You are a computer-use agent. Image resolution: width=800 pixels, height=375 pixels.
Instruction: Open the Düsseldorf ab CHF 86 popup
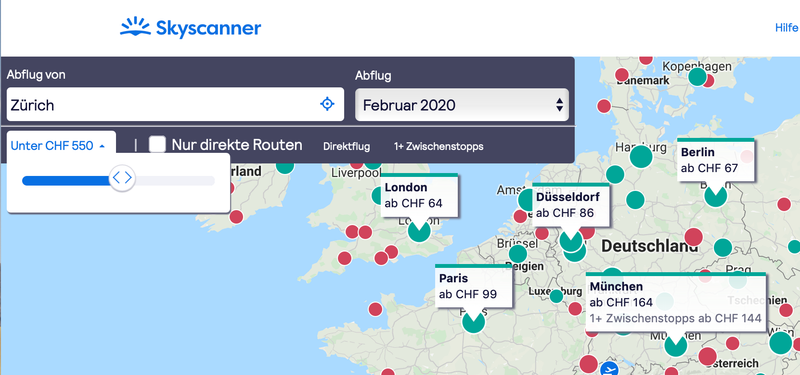coord(570,205)
